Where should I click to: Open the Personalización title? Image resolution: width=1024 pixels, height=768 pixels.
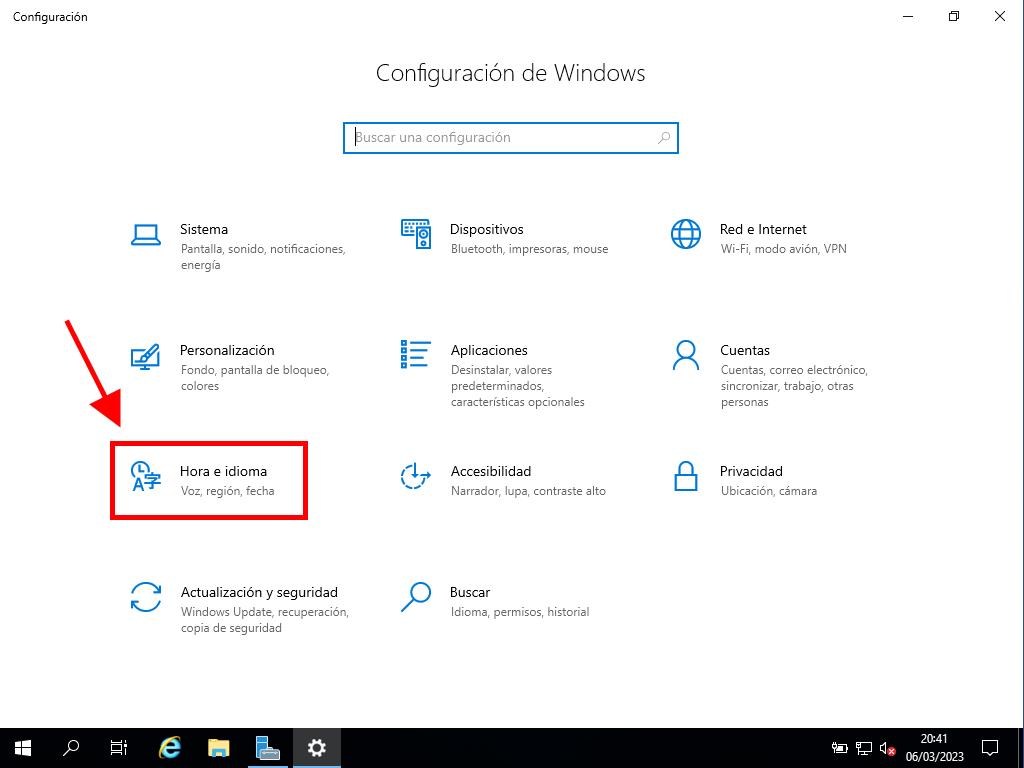click(x=227, y=350)
